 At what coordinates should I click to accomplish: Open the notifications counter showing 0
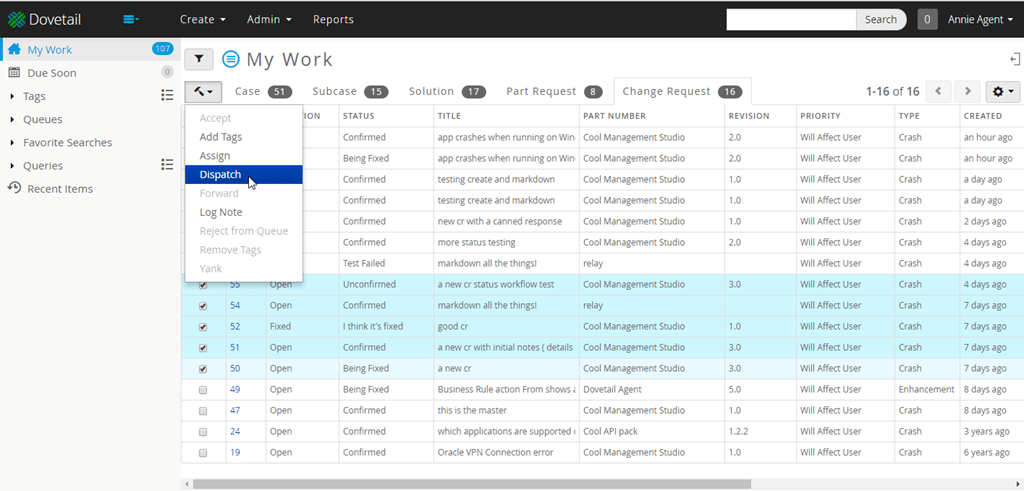[x=927, y=20]
